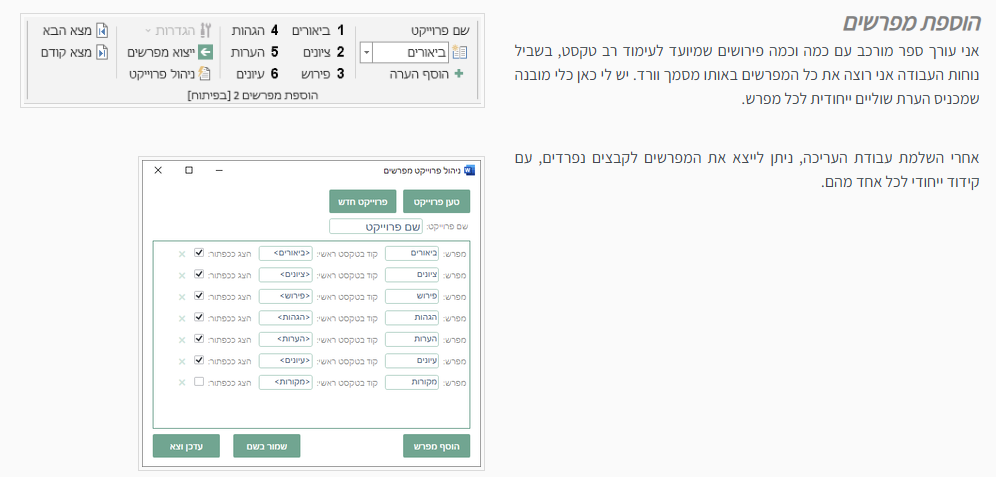Edit the code field <ציונים>
Viewport: 996px width, 477px height.
point(286,275)
